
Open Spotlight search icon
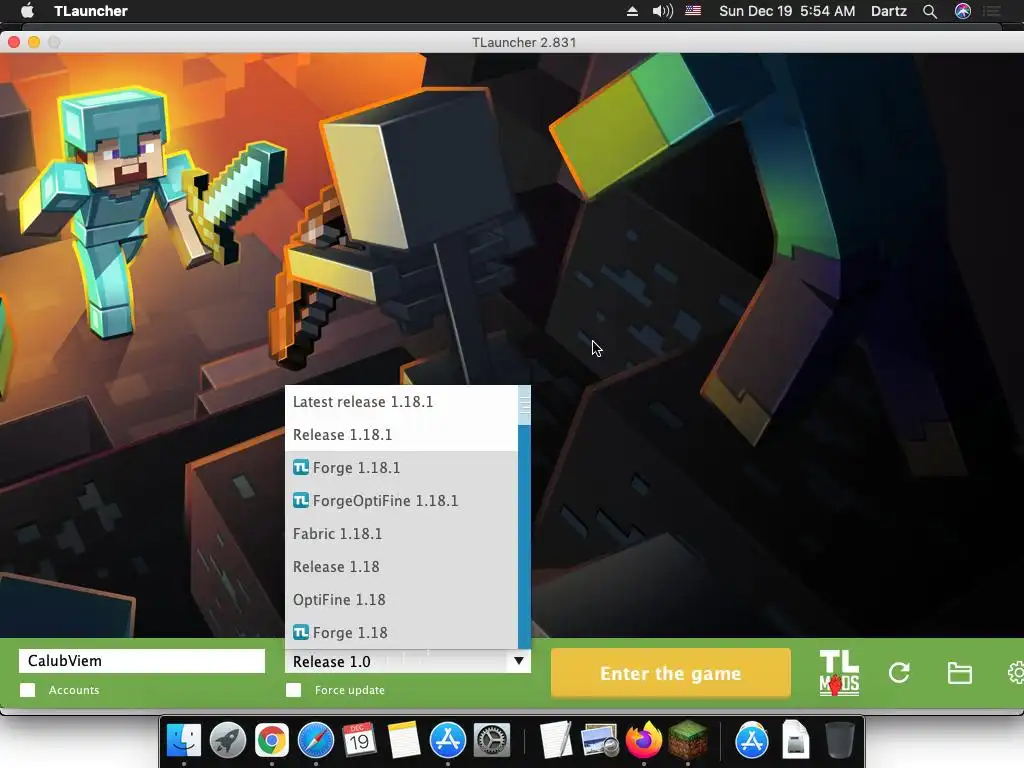[930, 11]
